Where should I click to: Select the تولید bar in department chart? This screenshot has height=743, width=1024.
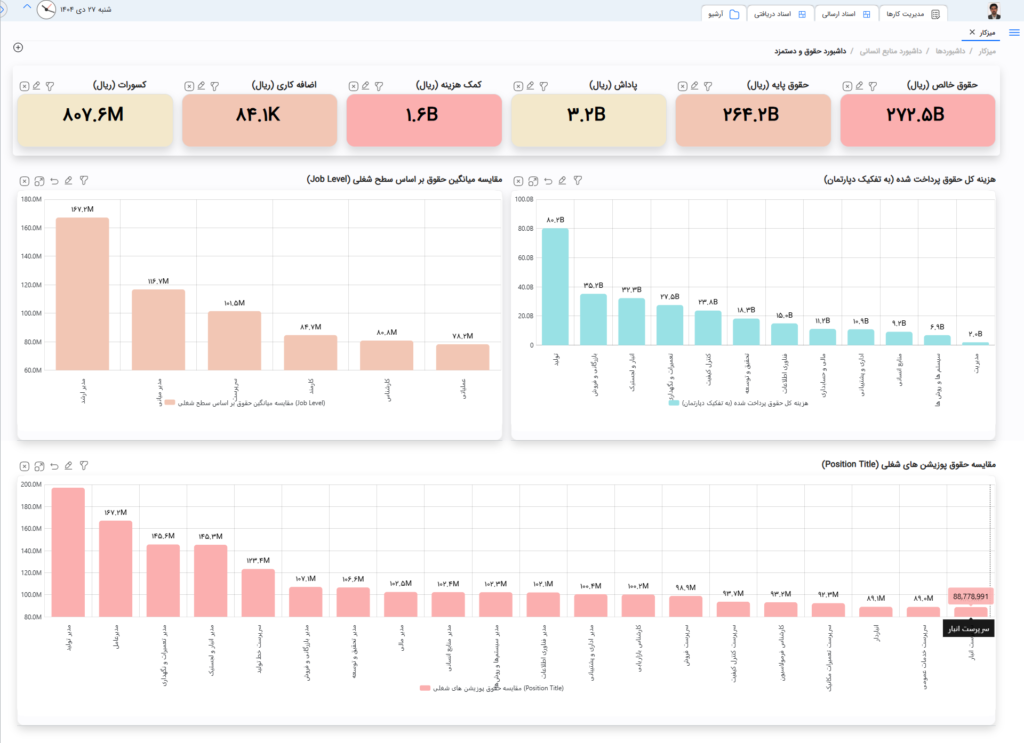click(x=555, y=287)
